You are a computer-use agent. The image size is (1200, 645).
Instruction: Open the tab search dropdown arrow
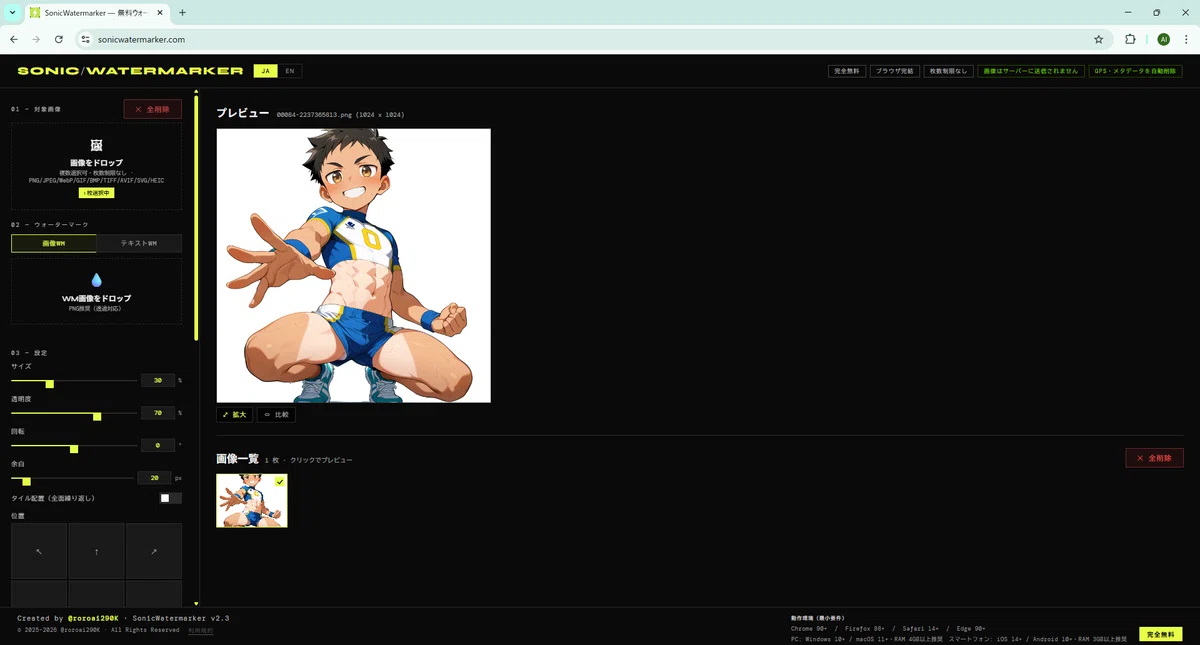tap(12, 13)
